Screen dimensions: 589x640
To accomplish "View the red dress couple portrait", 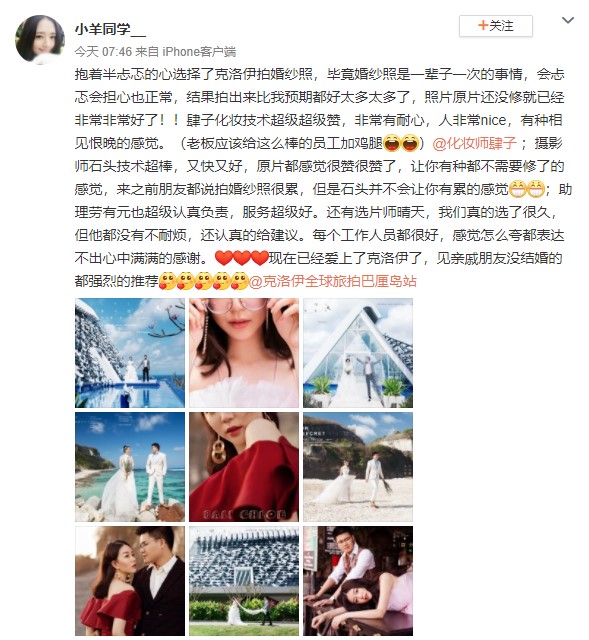I will pyautogui.click(x=130, y=581).
